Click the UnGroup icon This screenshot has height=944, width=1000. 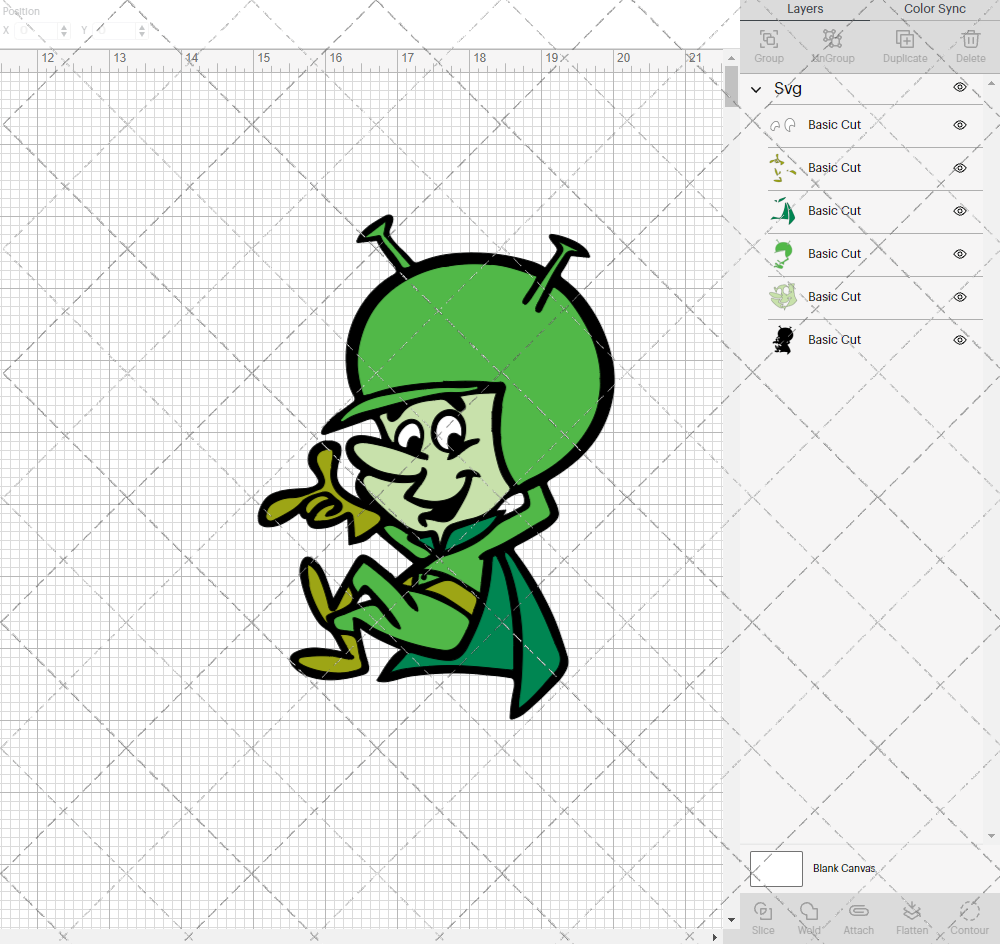click(832, 40)
